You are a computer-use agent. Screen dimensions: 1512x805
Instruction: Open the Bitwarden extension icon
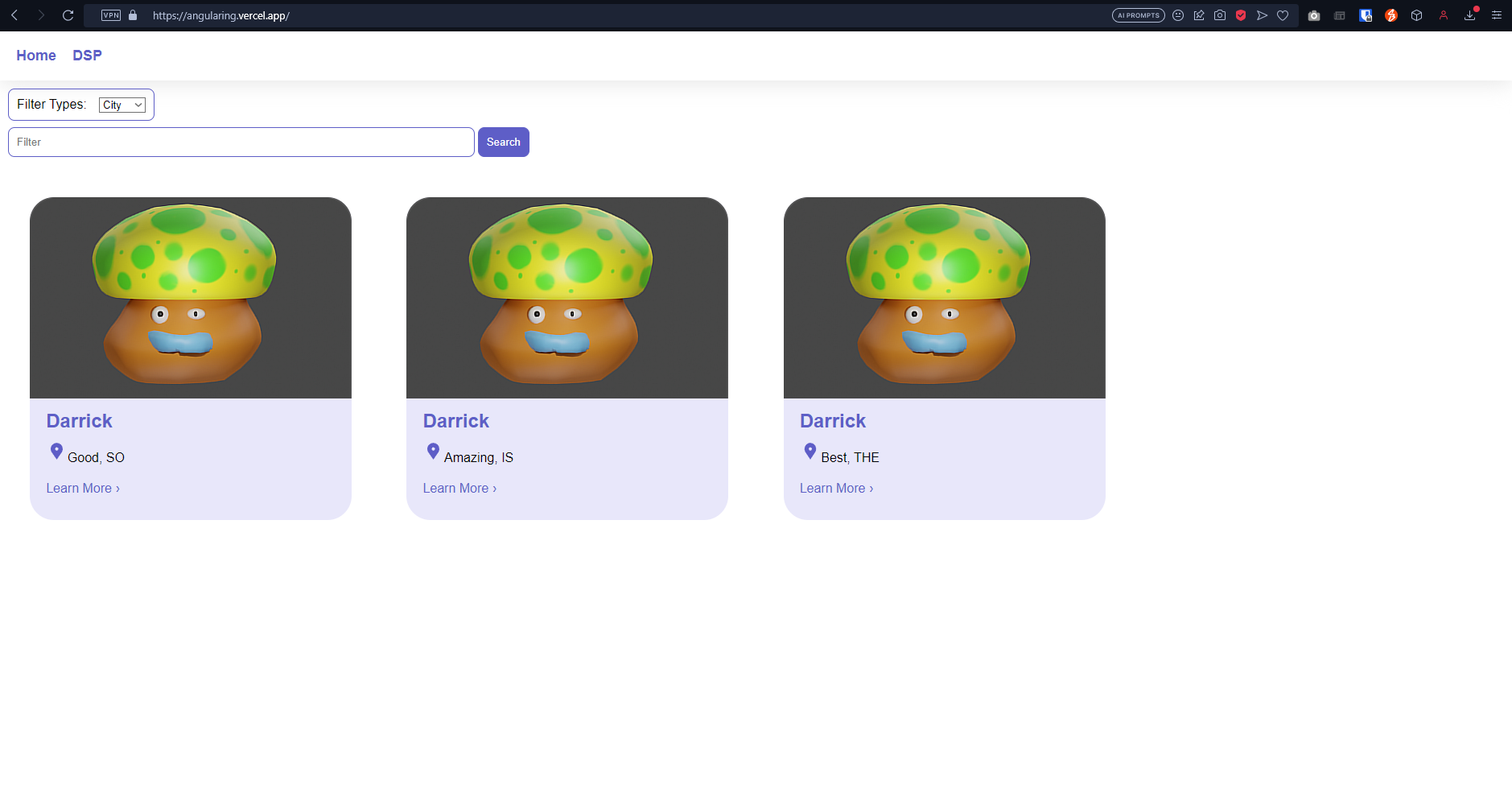[x=1366, y=15]
